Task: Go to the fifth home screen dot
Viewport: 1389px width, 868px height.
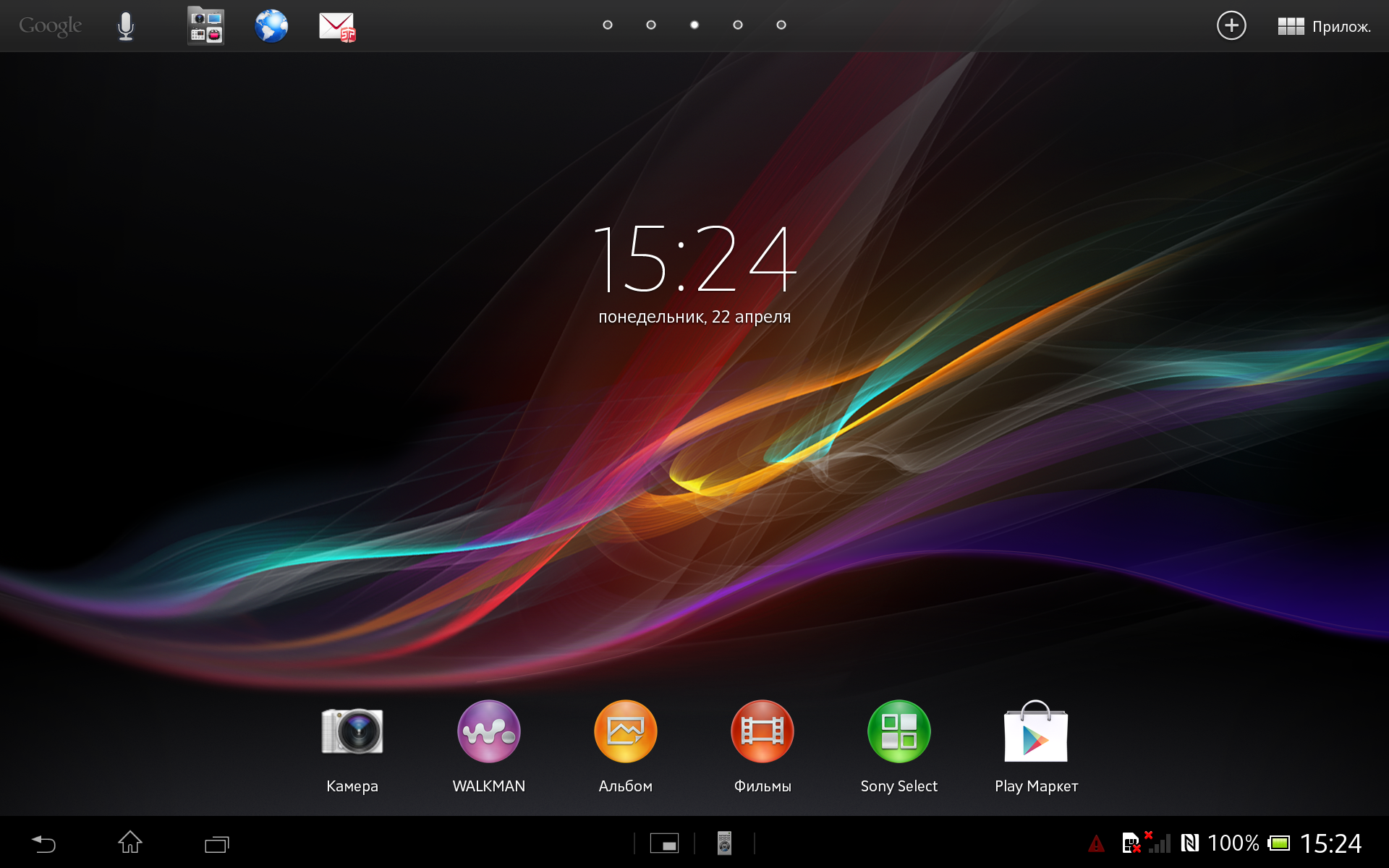Action: 781,25
